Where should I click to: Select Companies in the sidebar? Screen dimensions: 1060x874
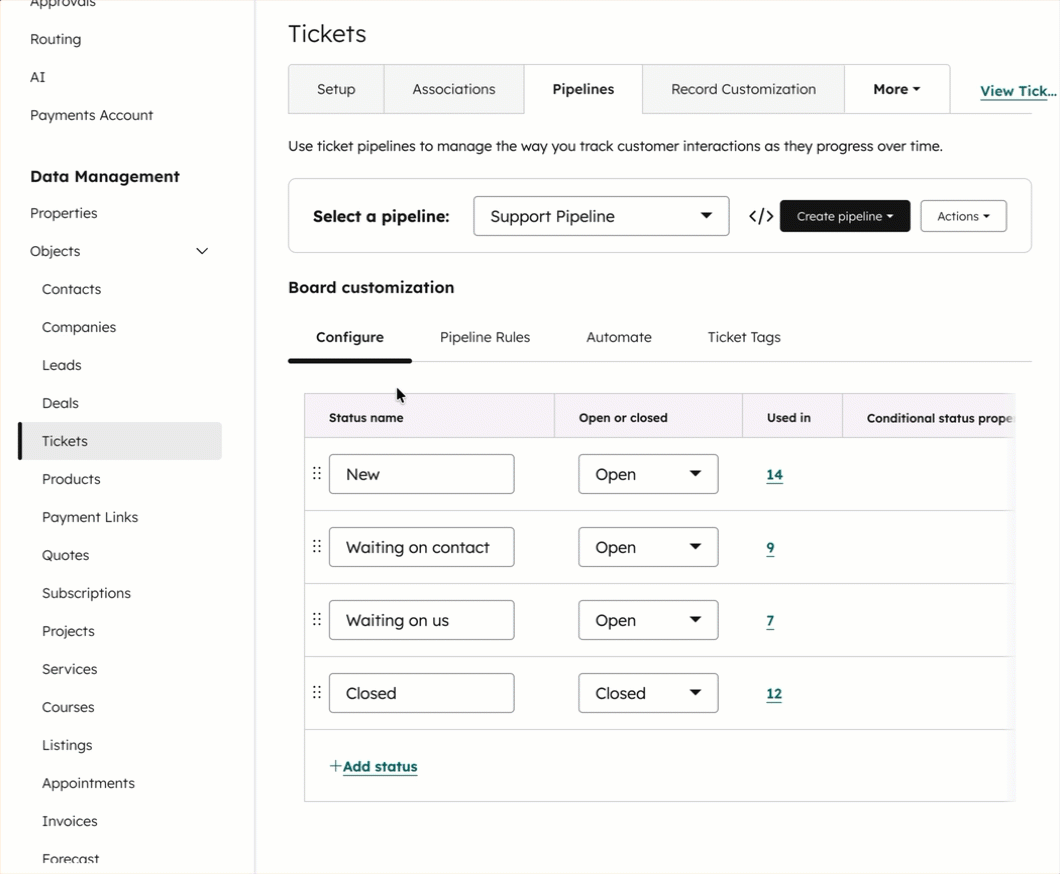(x=78, y=327)
